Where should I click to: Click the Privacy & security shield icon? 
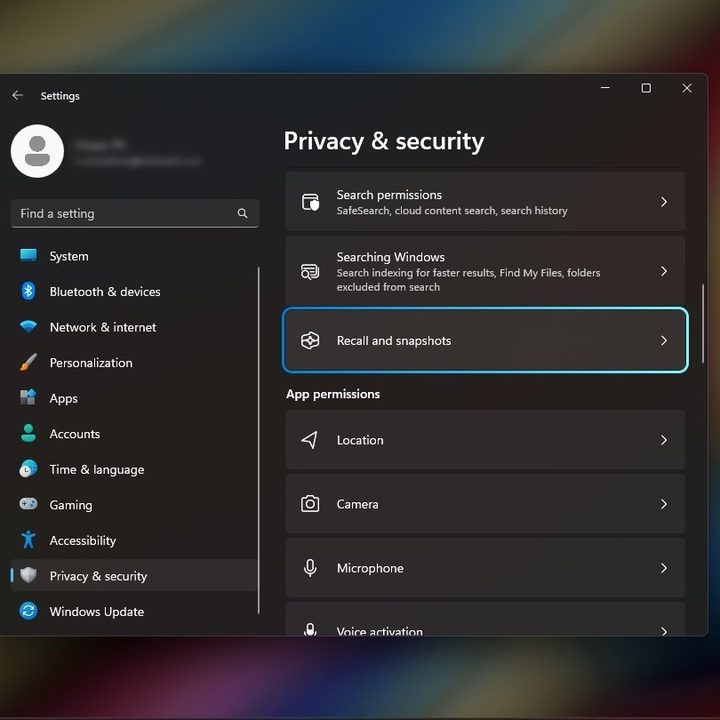point(28,575)
